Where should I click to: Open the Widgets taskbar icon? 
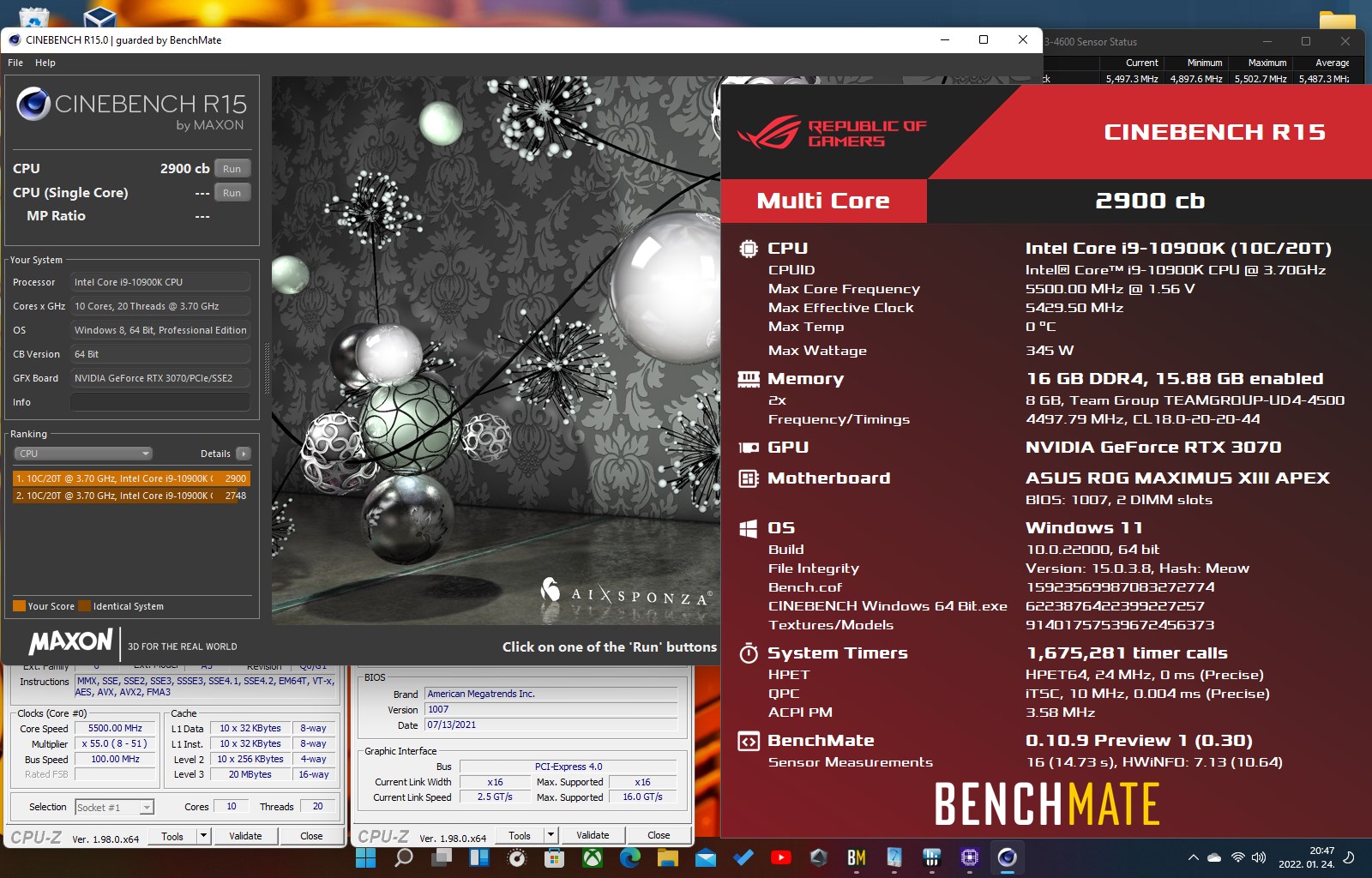pyautogui.click(x=478, y=857)
